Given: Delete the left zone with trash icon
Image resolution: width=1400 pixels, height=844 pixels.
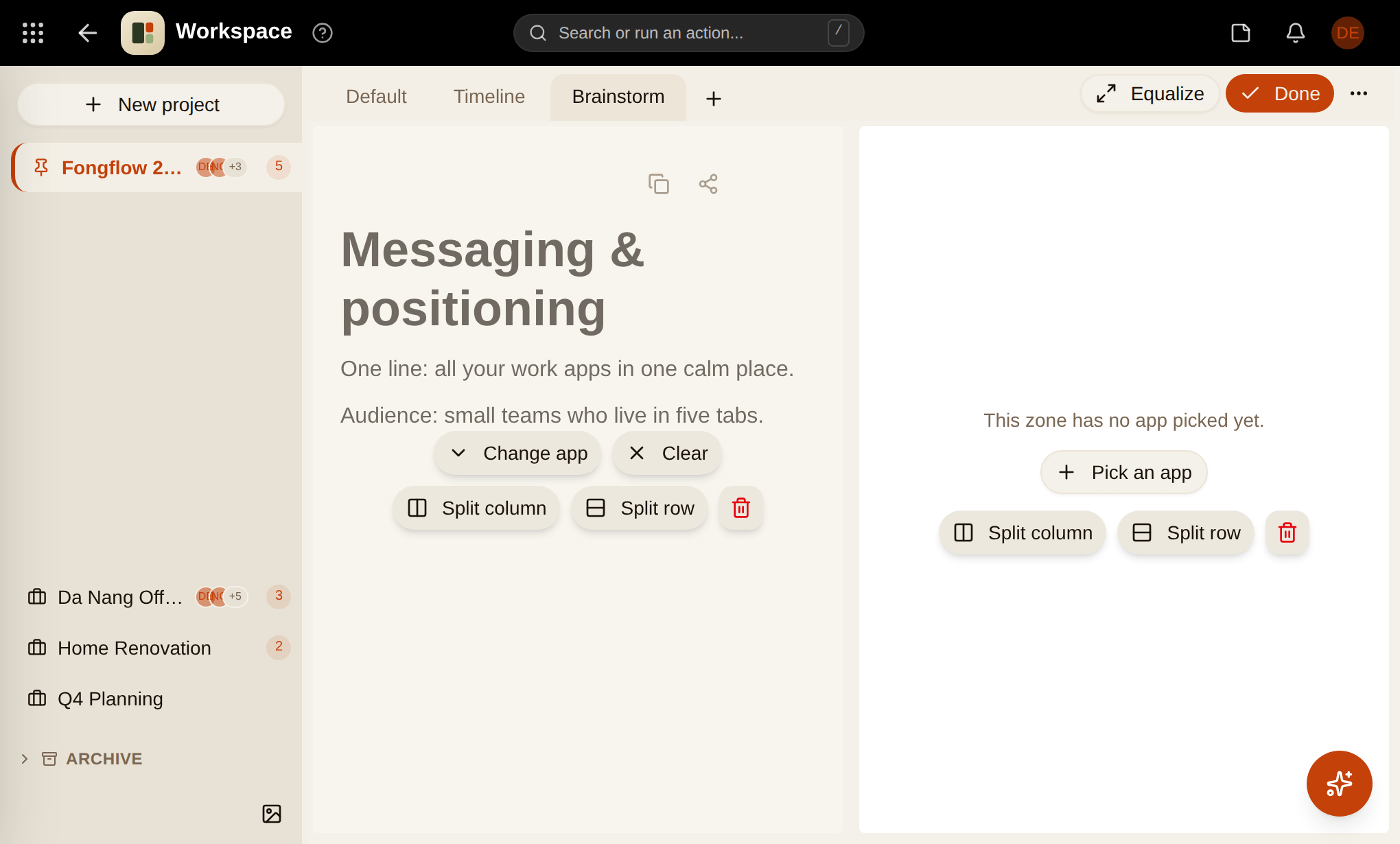Looking at the screenshot, I should click(x=741, y=508).
